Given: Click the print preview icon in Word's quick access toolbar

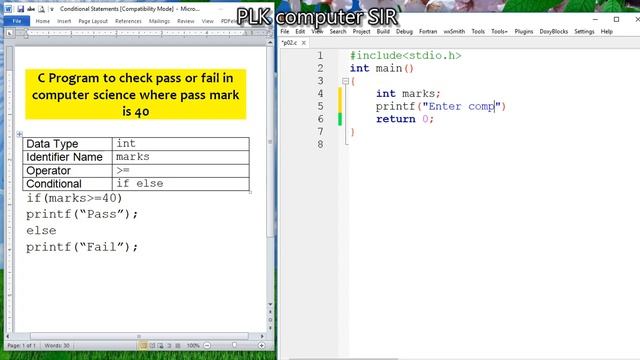Looking at the screenshot, I should tap(41, 9).
